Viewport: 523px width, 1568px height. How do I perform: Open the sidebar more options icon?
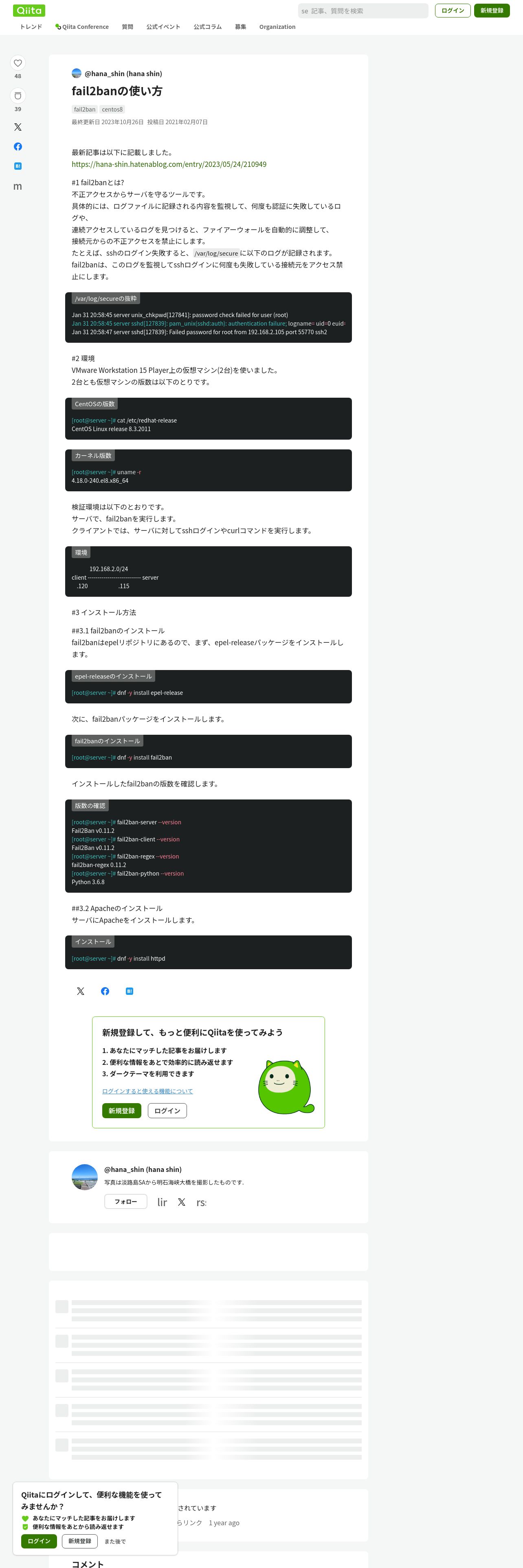coord(18,186)
